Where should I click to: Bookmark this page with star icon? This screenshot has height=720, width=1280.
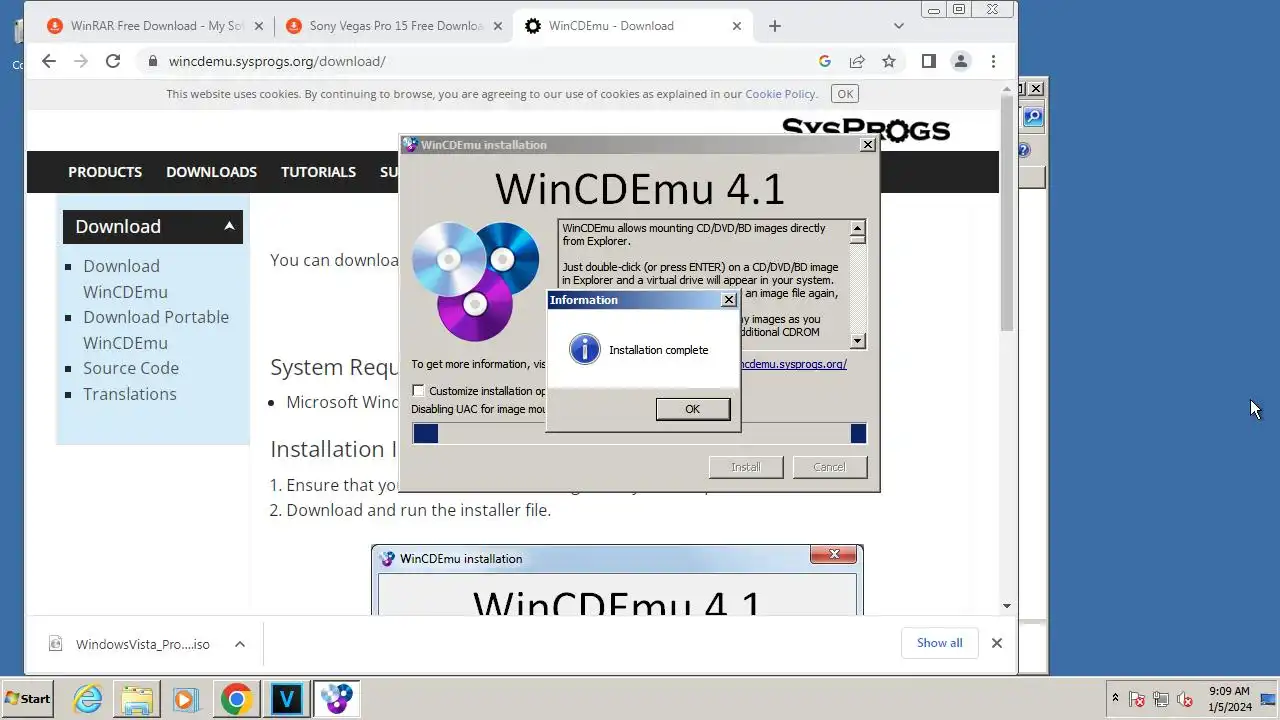[889, 61]
